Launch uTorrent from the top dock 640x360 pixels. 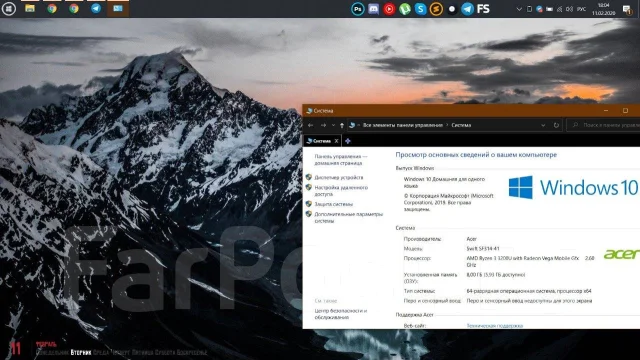click(x=404, y=9)
